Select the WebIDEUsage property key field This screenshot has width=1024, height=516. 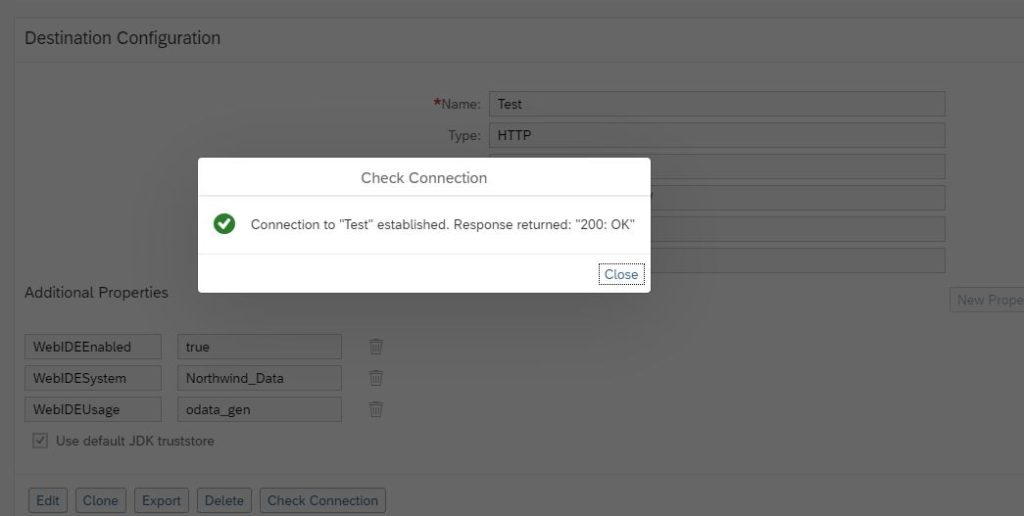coord(93,410)
